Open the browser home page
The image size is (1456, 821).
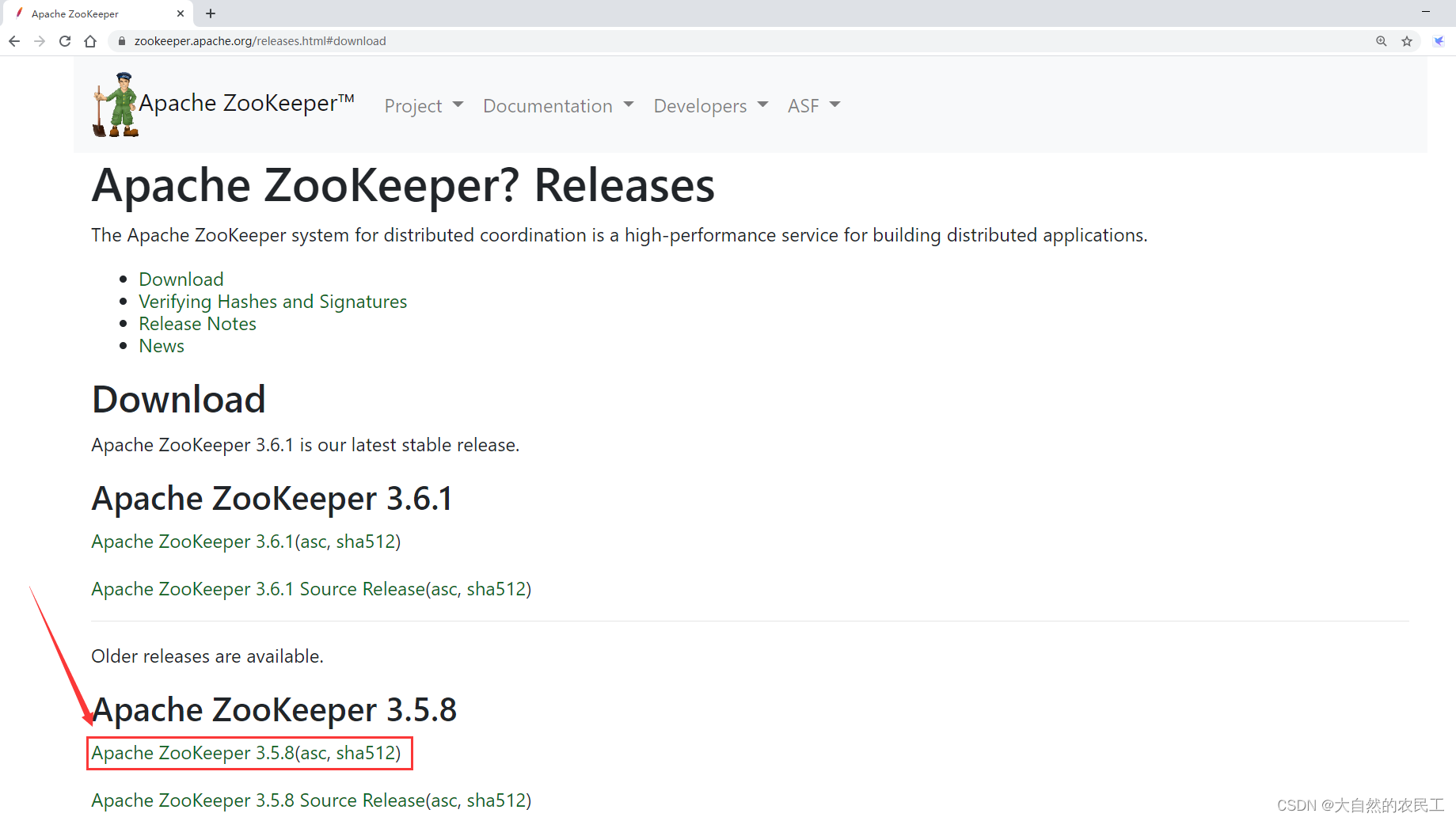coord(90,40)
